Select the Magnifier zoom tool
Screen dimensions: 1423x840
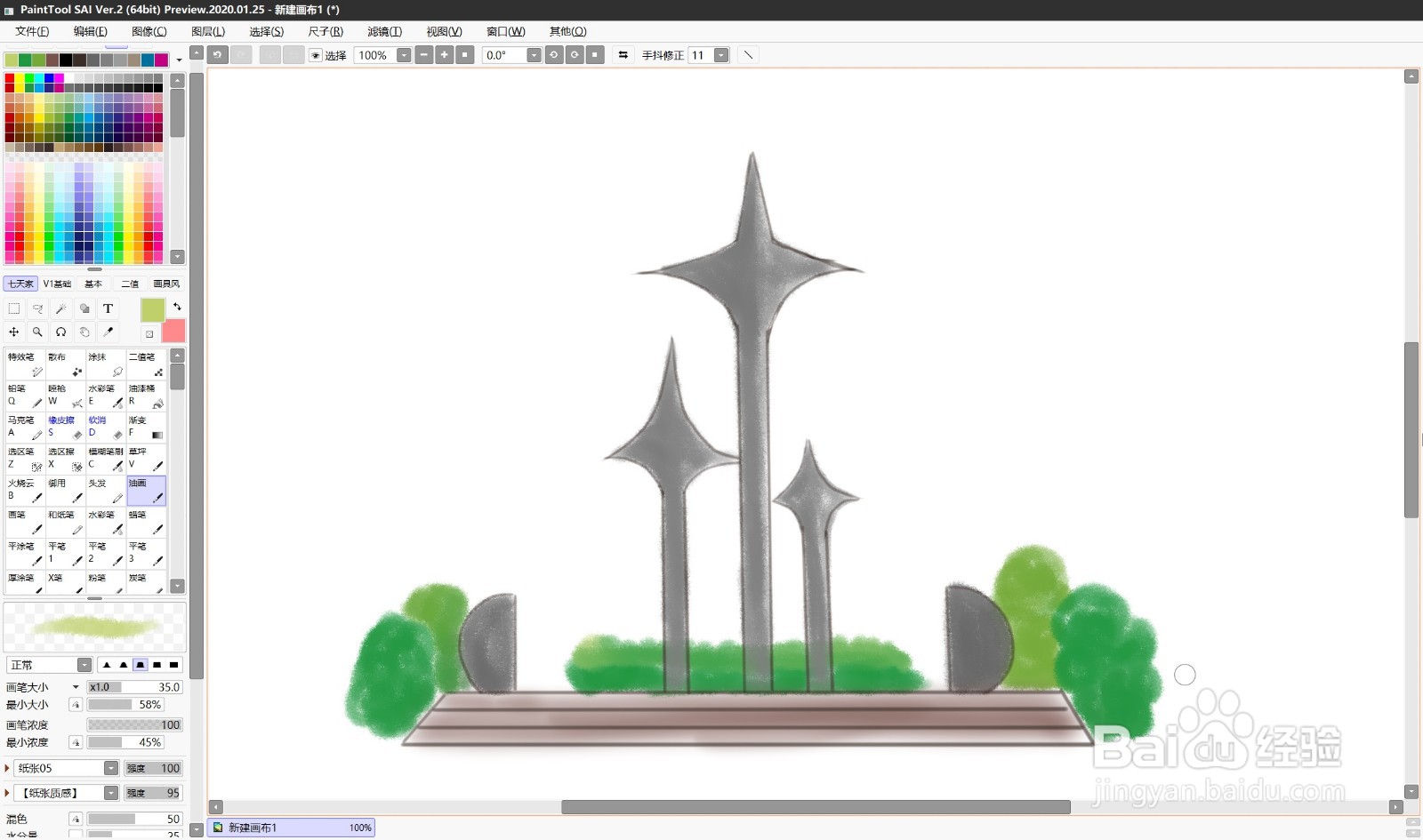36,332
